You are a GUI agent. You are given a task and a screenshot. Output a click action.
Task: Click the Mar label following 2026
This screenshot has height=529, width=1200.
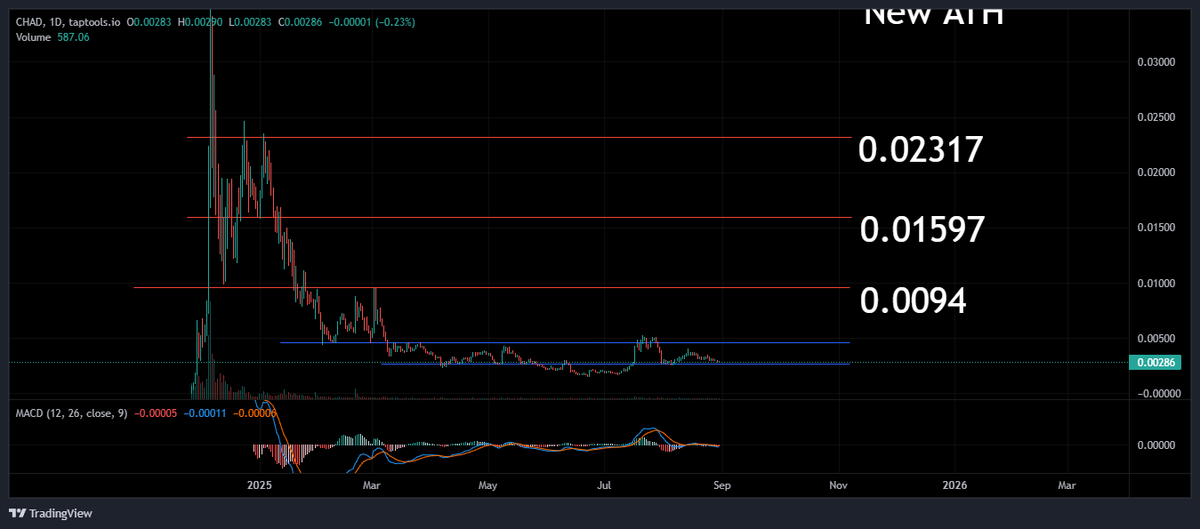pyautogui.click(x=1067, y=485)
